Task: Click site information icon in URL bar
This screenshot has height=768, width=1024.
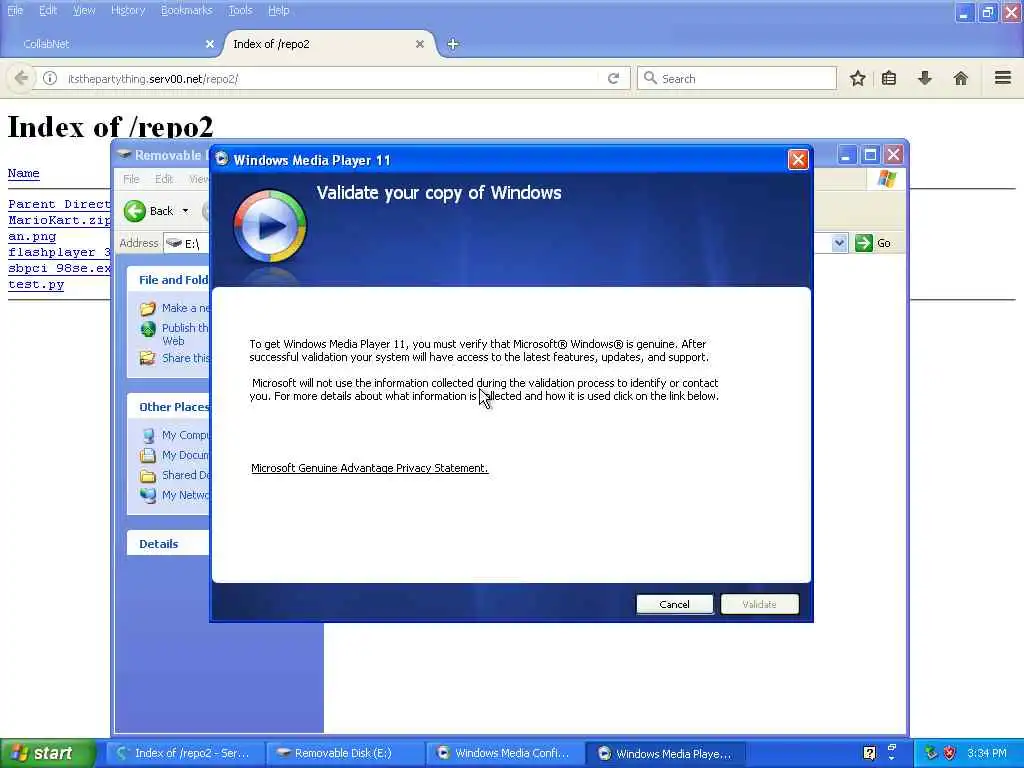Action: pyautogui.click(x=50, y=78)
